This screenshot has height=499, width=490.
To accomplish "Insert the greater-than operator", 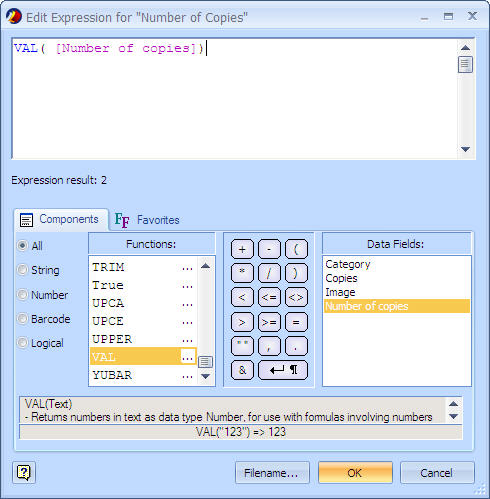I will (242, 322).
